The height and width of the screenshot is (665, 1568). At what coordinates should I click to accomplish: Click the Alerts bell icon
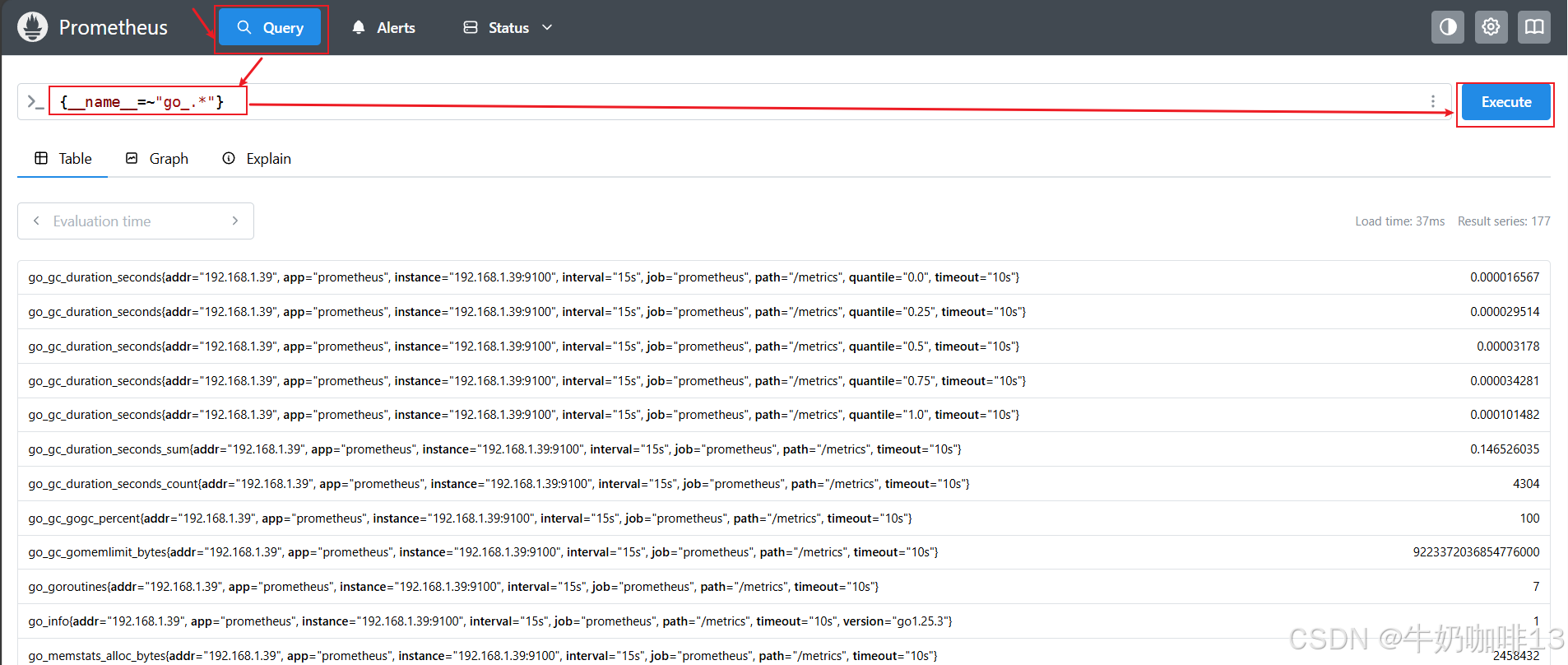(x=359, y=27)
